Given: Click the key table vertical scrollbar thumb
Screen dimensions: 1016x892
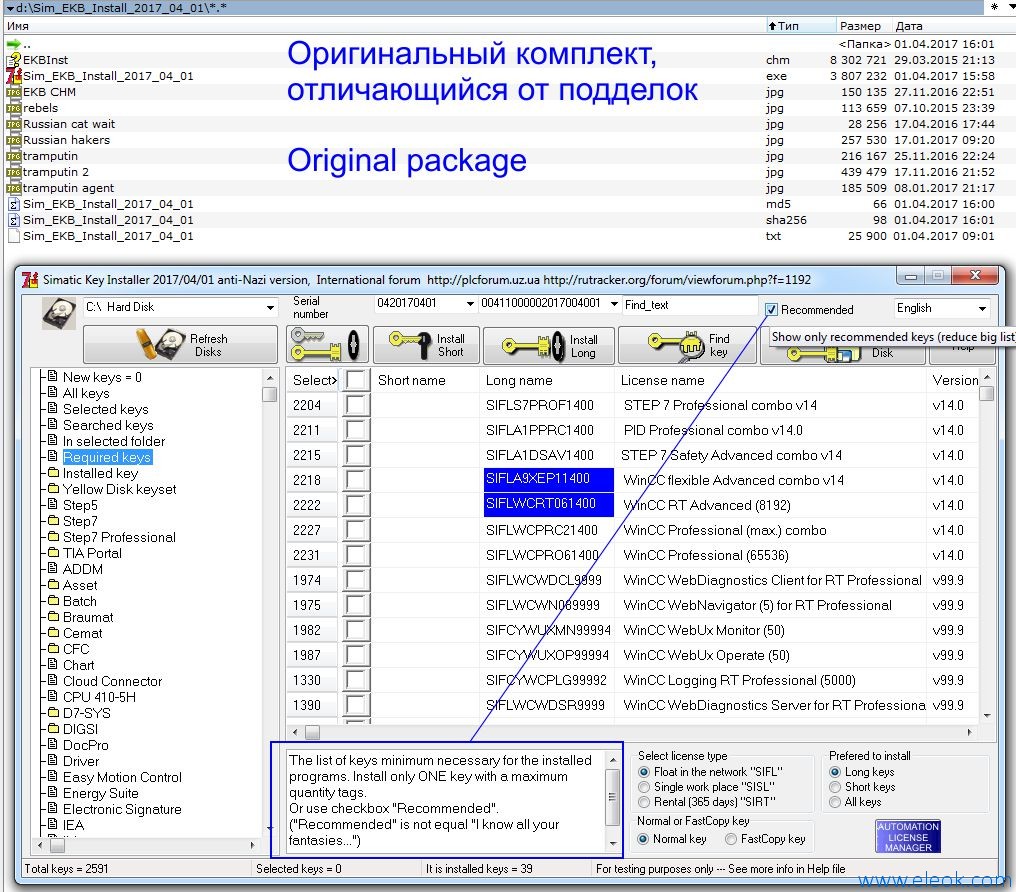Looking at the screenshot, I should pyautogui.click(x=987, y=393).
